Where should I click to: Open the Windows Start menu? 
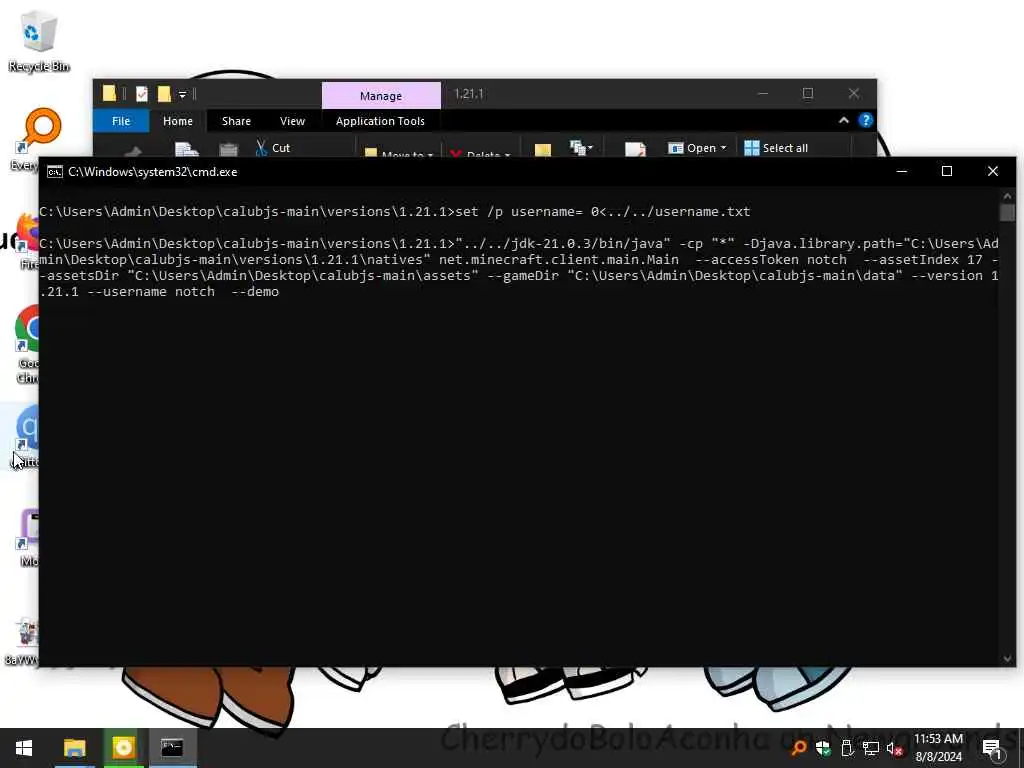click(24, 748)
